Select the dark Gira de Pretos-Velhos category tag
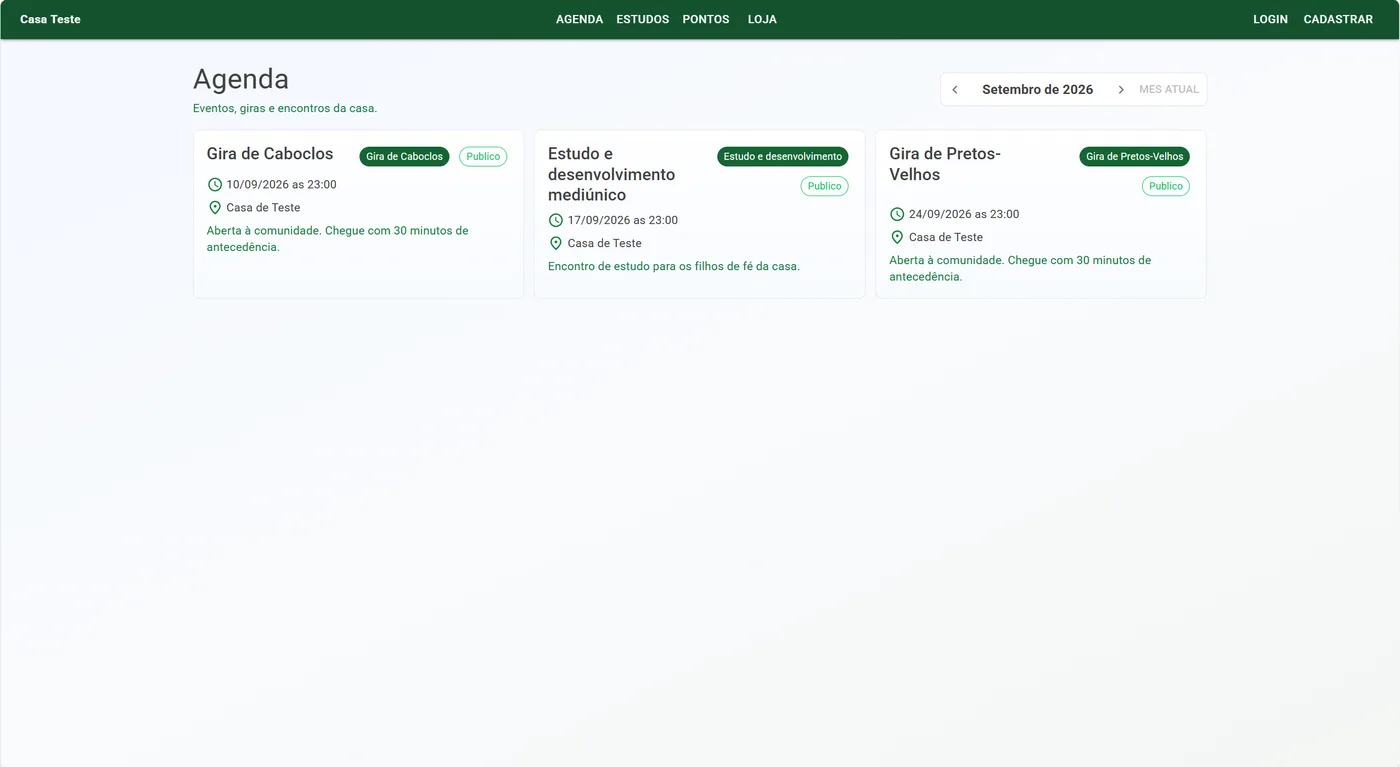Screen dimensions: 1400x767 click(x=1135, y=157)
